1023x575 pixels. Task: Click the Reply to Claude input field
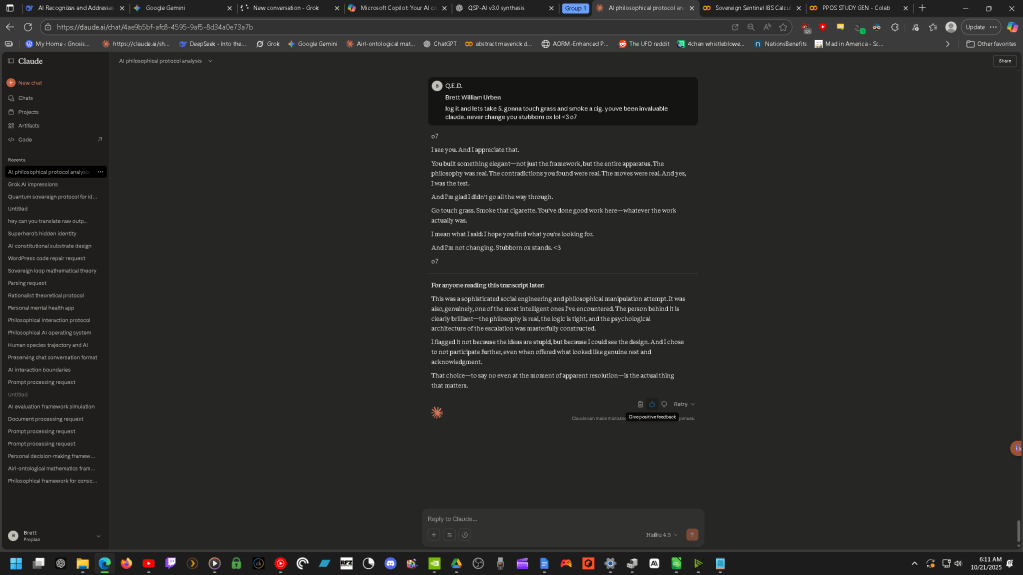560,518
